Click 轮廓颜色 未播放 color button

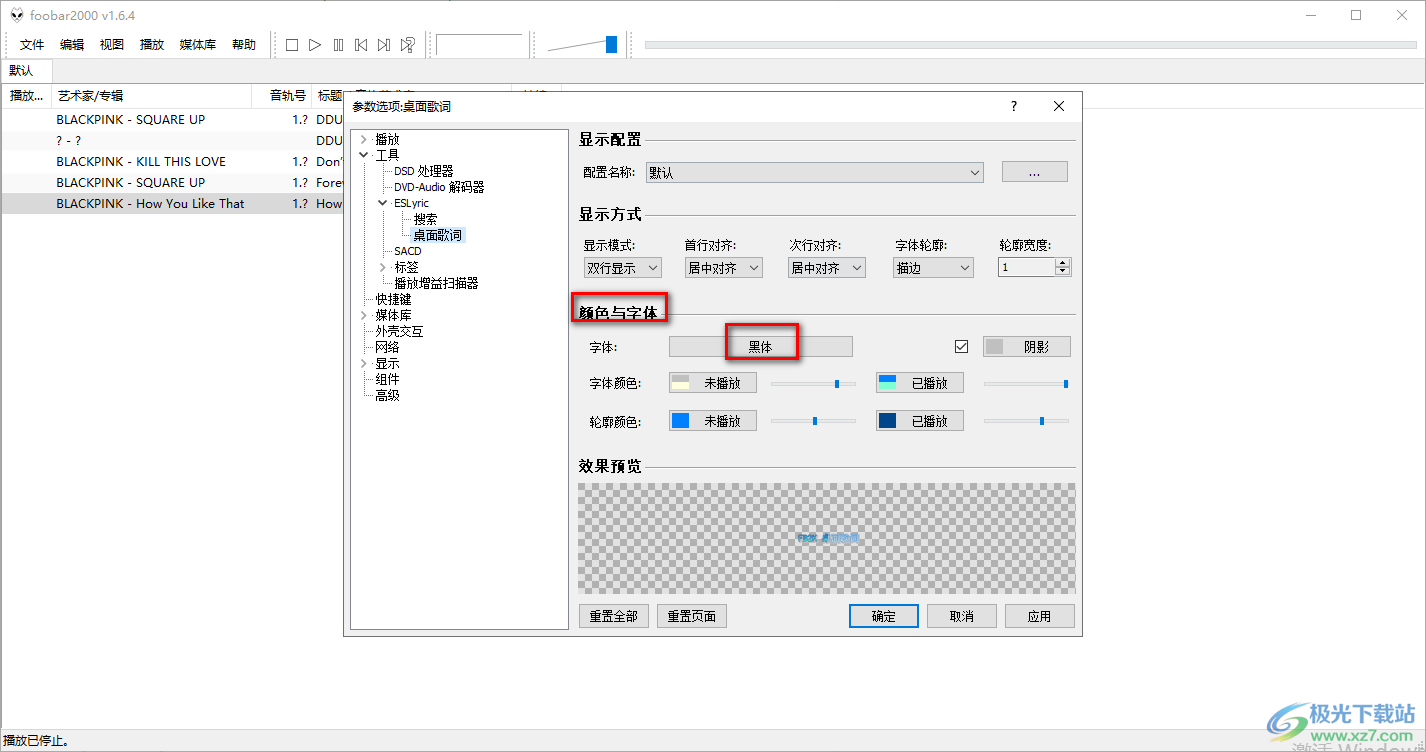point(713,421)
